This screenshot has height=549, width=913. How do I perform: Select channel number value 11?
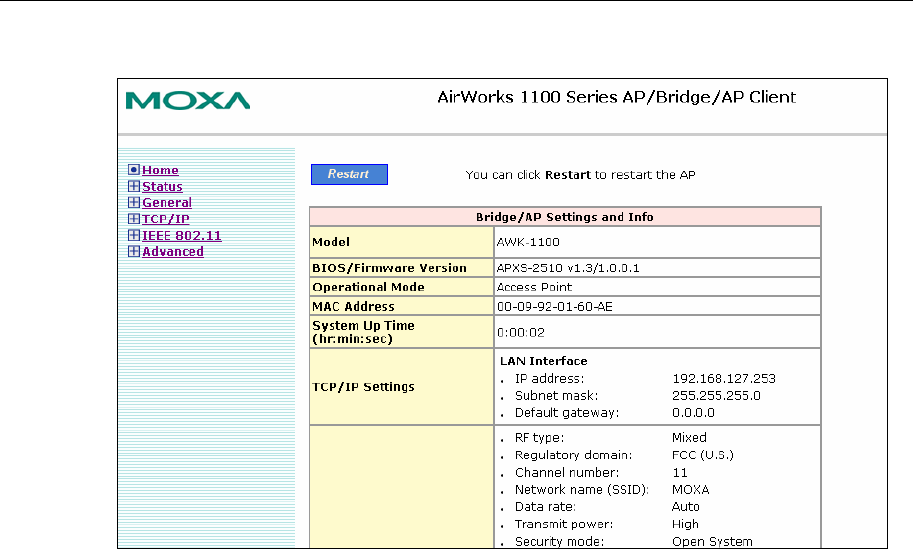tap(680, 472)
